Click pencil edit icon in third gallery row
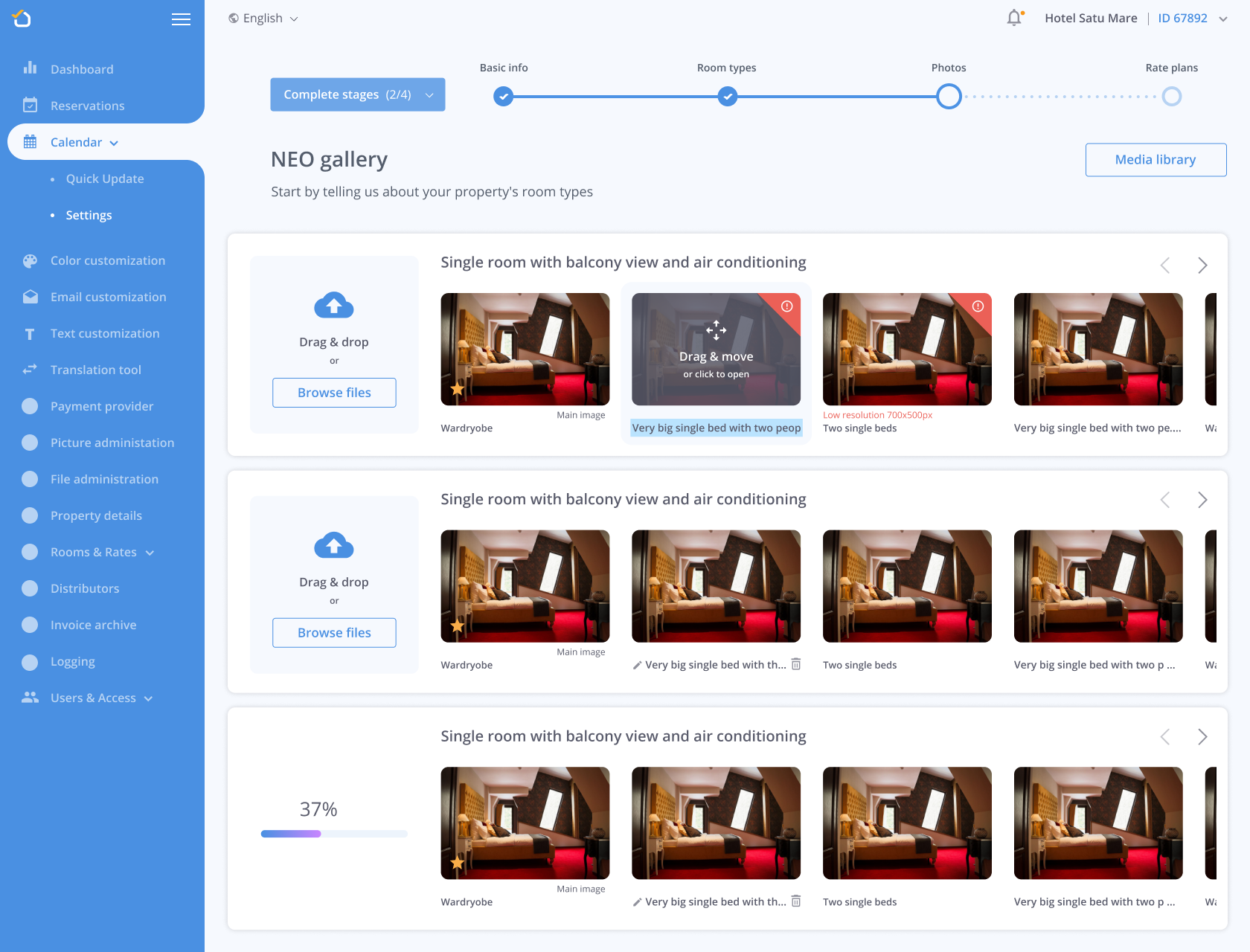 pos(637,902)
